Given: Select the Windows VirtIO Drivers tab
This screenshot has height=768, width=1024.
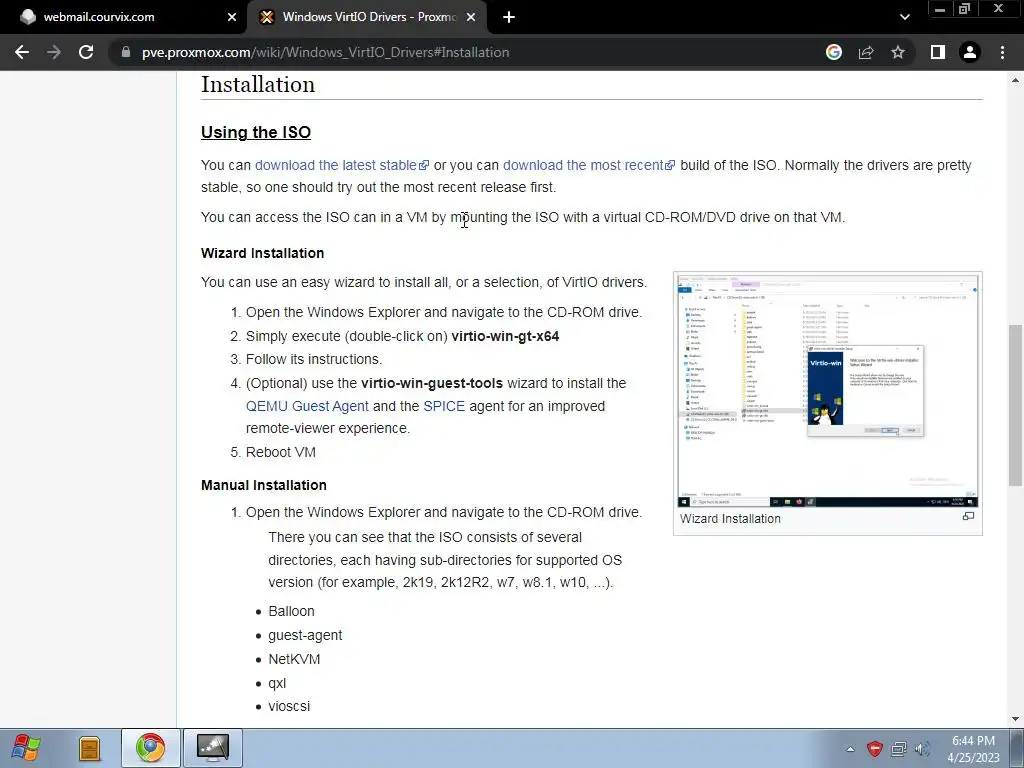Looking at the screenshot, I should 367,18.
